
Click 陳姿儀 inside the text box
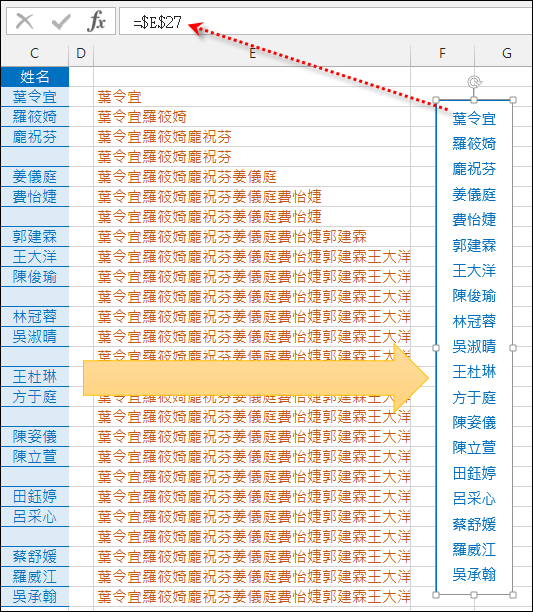tap(474, 422)
